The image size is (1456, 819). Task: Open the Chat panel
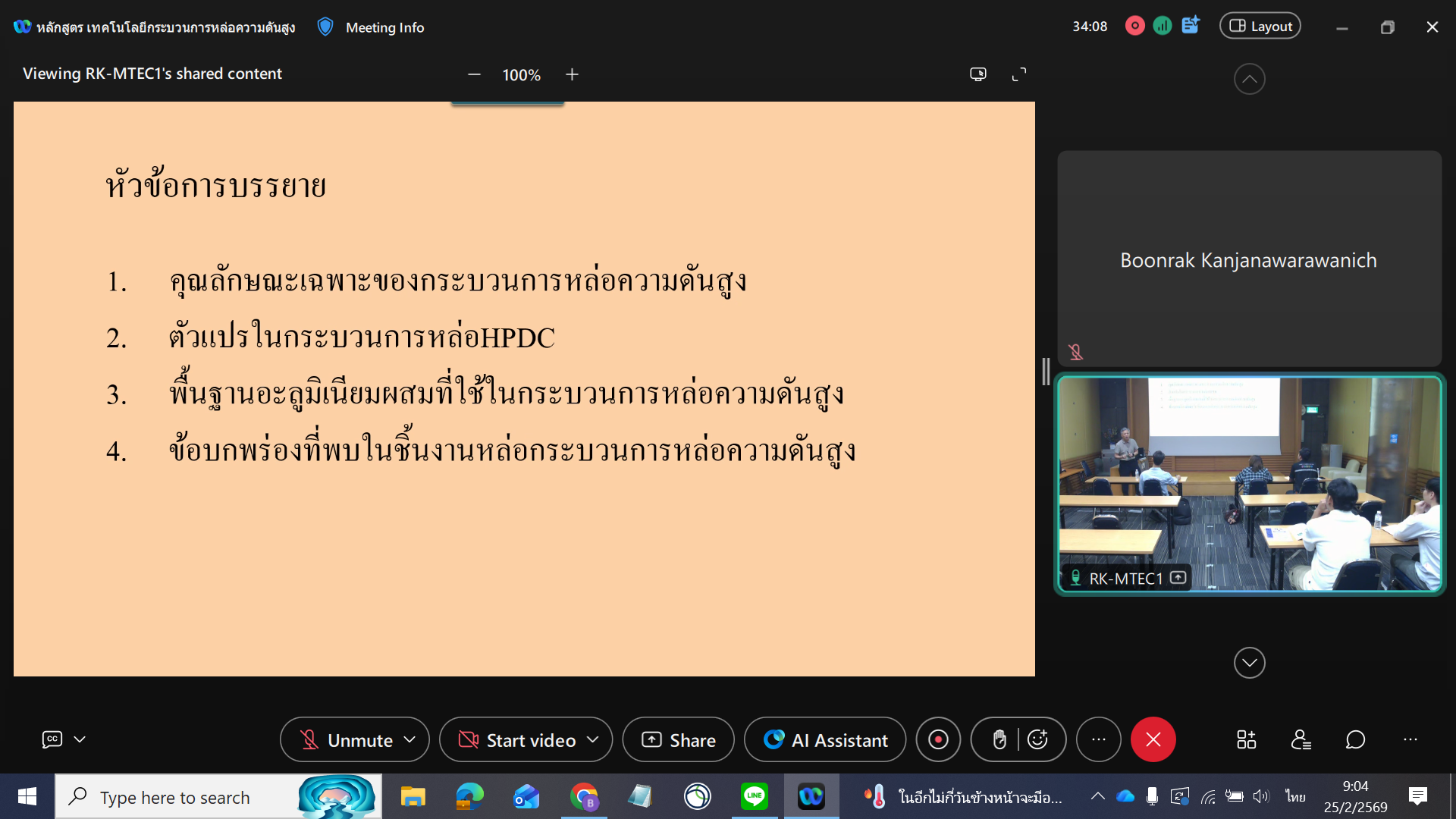click(1355, 739)
